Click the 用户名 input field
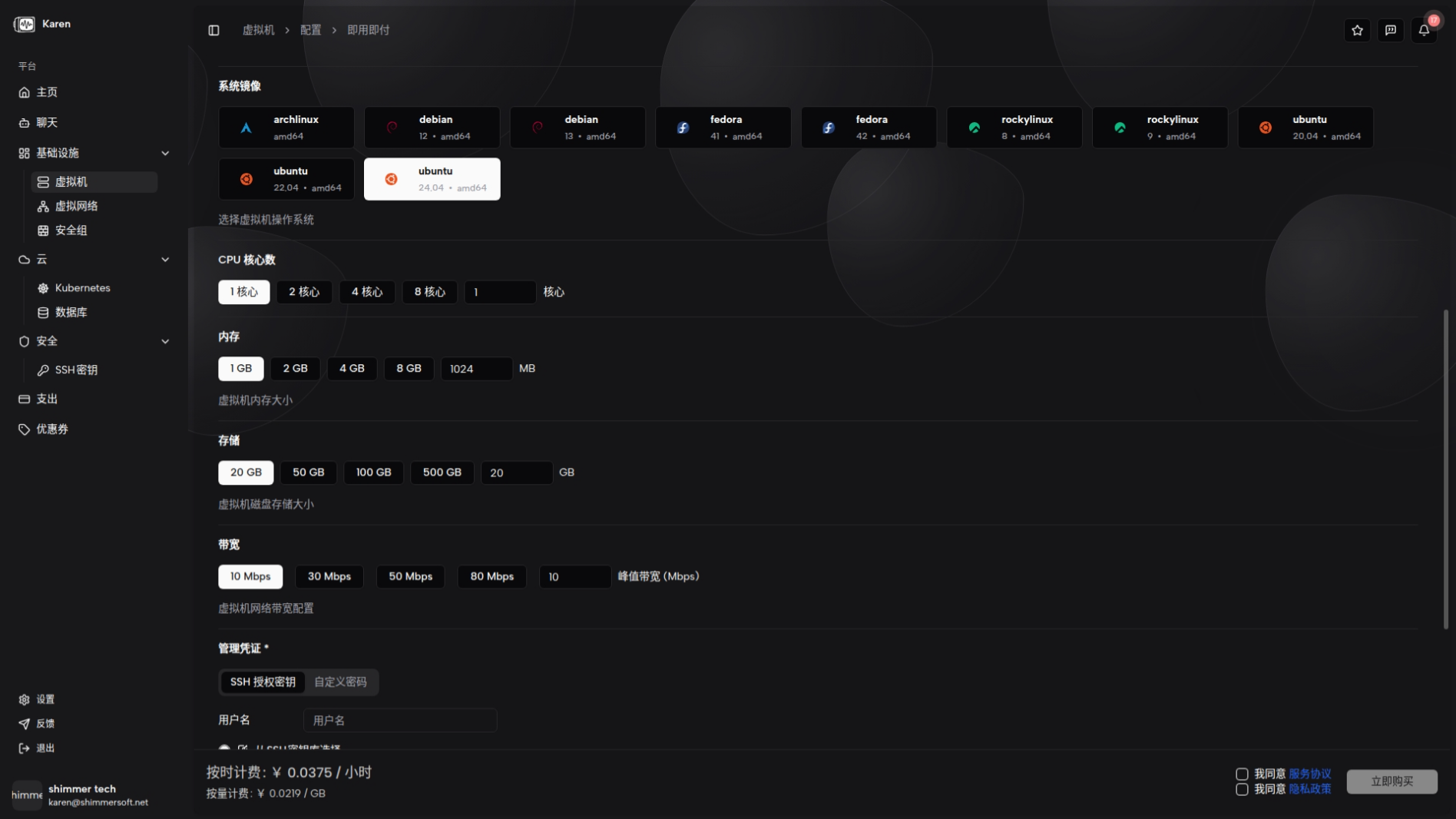 [x=400, y=720]
